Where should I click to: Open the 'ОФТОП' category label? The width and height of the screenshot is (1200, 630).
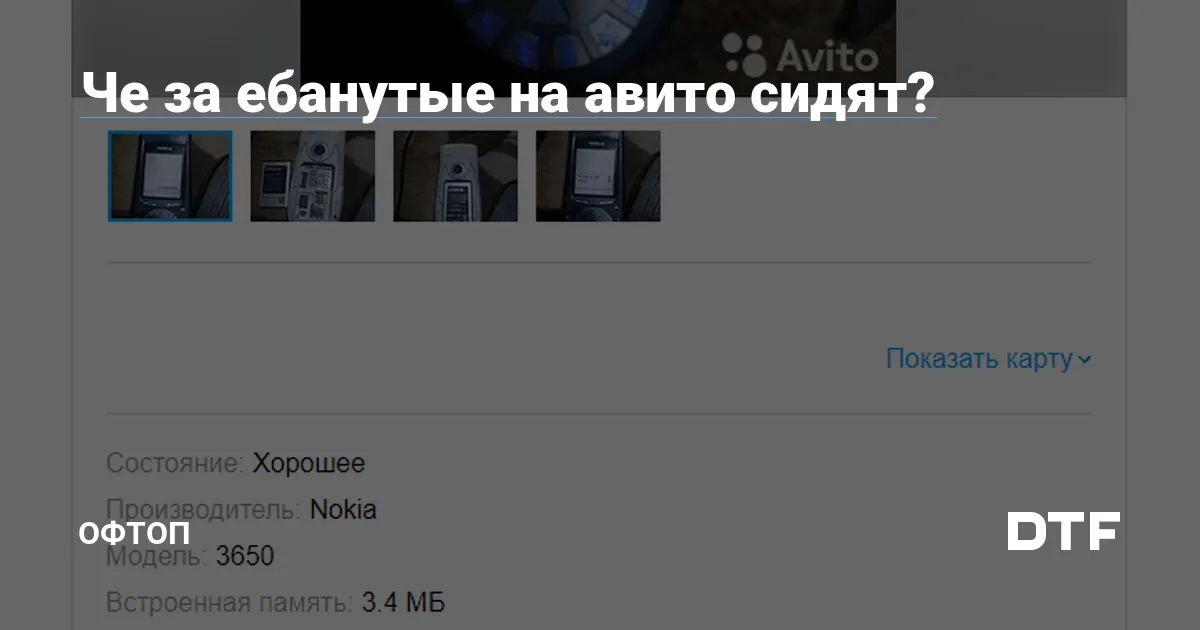pyautogui.click(x=134, y=533)
